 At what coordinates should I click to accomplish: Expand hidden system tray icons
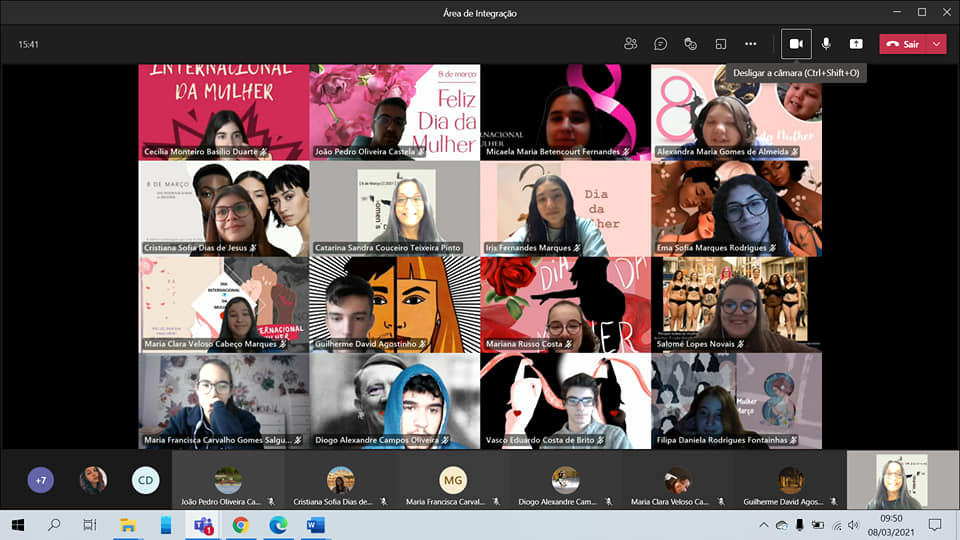pos(764,525)
